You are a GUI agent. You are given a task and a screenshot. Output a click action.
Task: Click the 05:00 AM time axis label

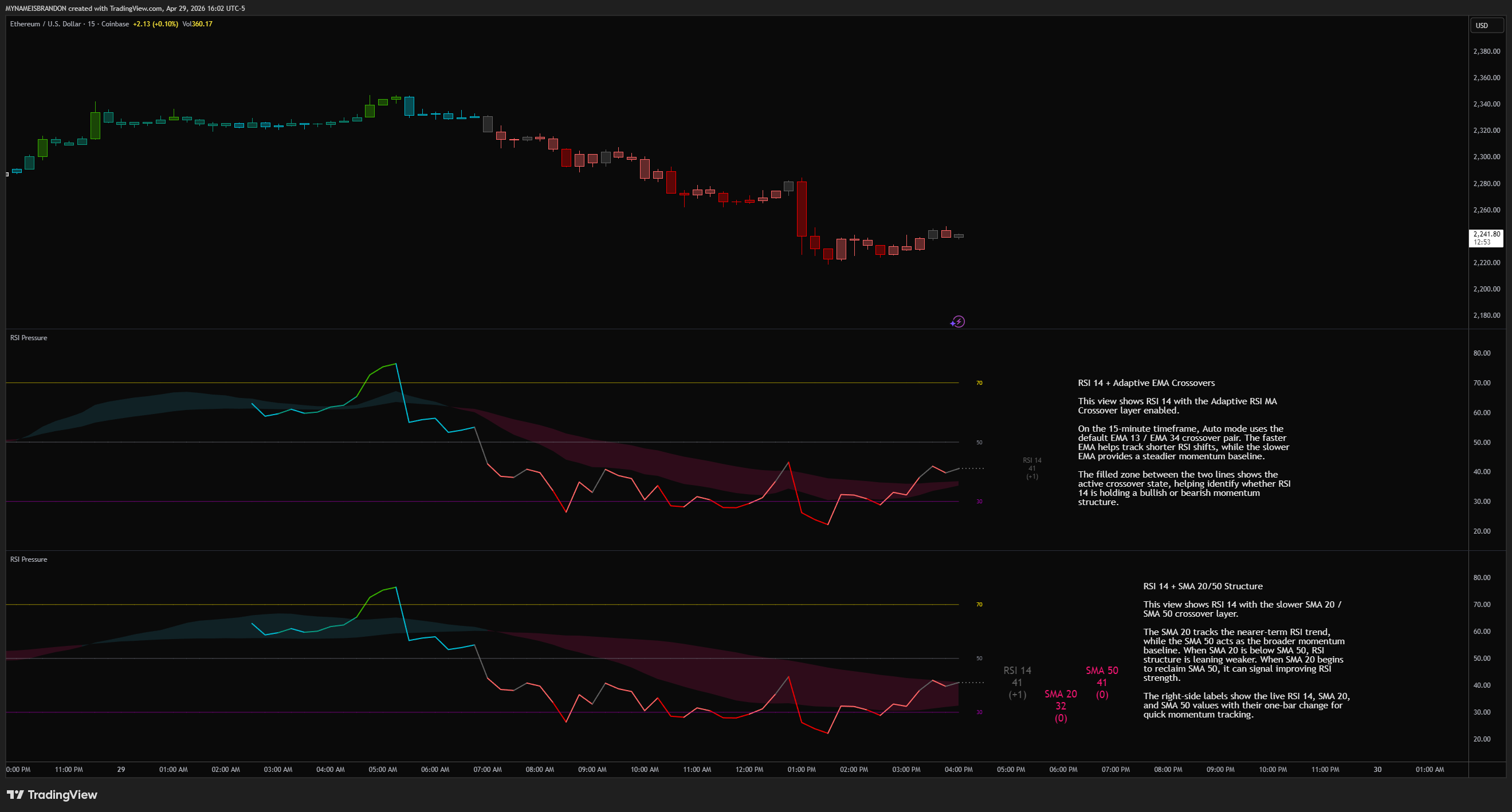[x=383, y=770]
